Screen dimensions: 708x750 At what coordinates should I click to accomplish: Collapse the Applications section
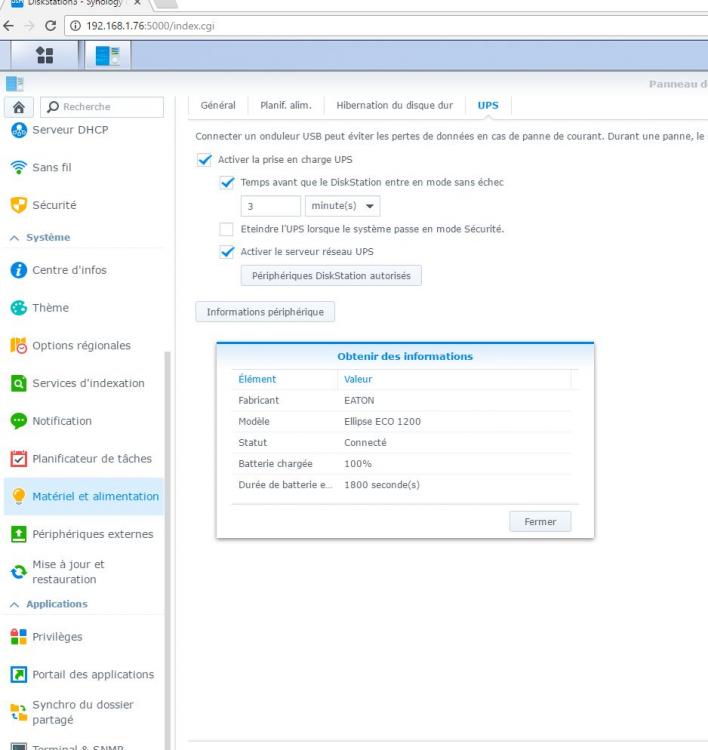pos(15,605)
